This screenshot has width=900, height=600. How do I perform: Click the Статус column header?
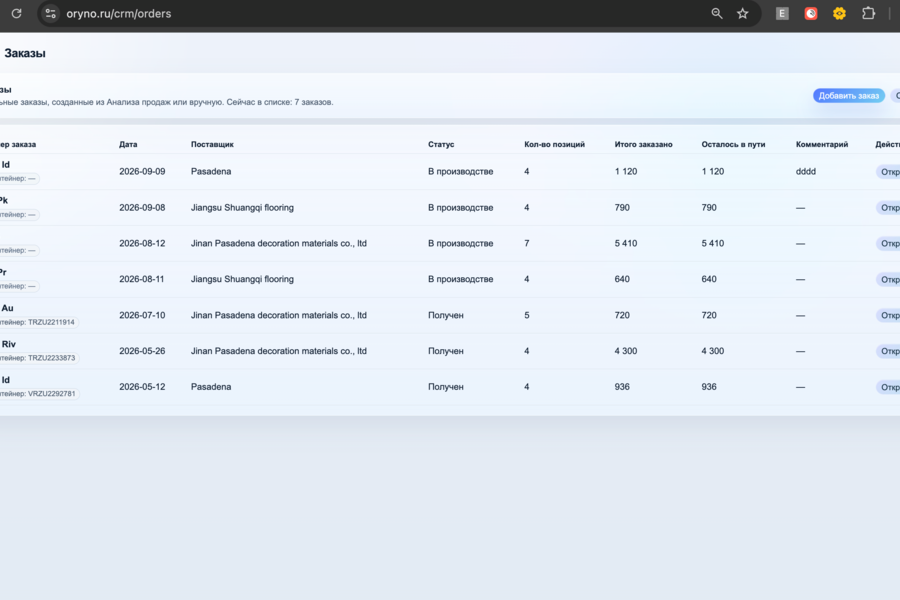coord(441,144)
